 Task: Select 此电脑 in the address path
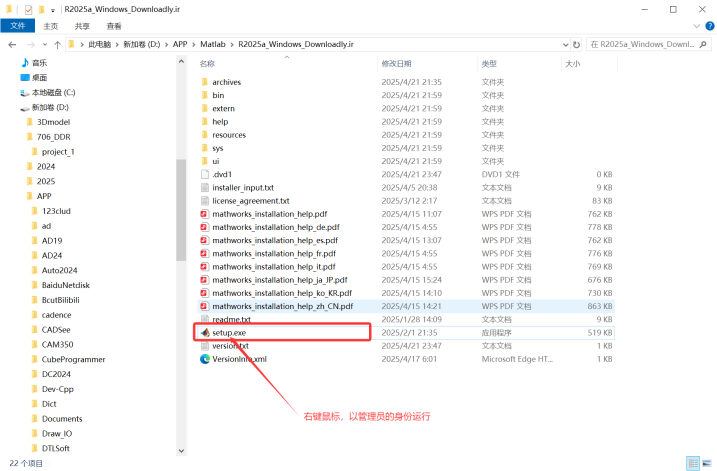click(100, 44)
